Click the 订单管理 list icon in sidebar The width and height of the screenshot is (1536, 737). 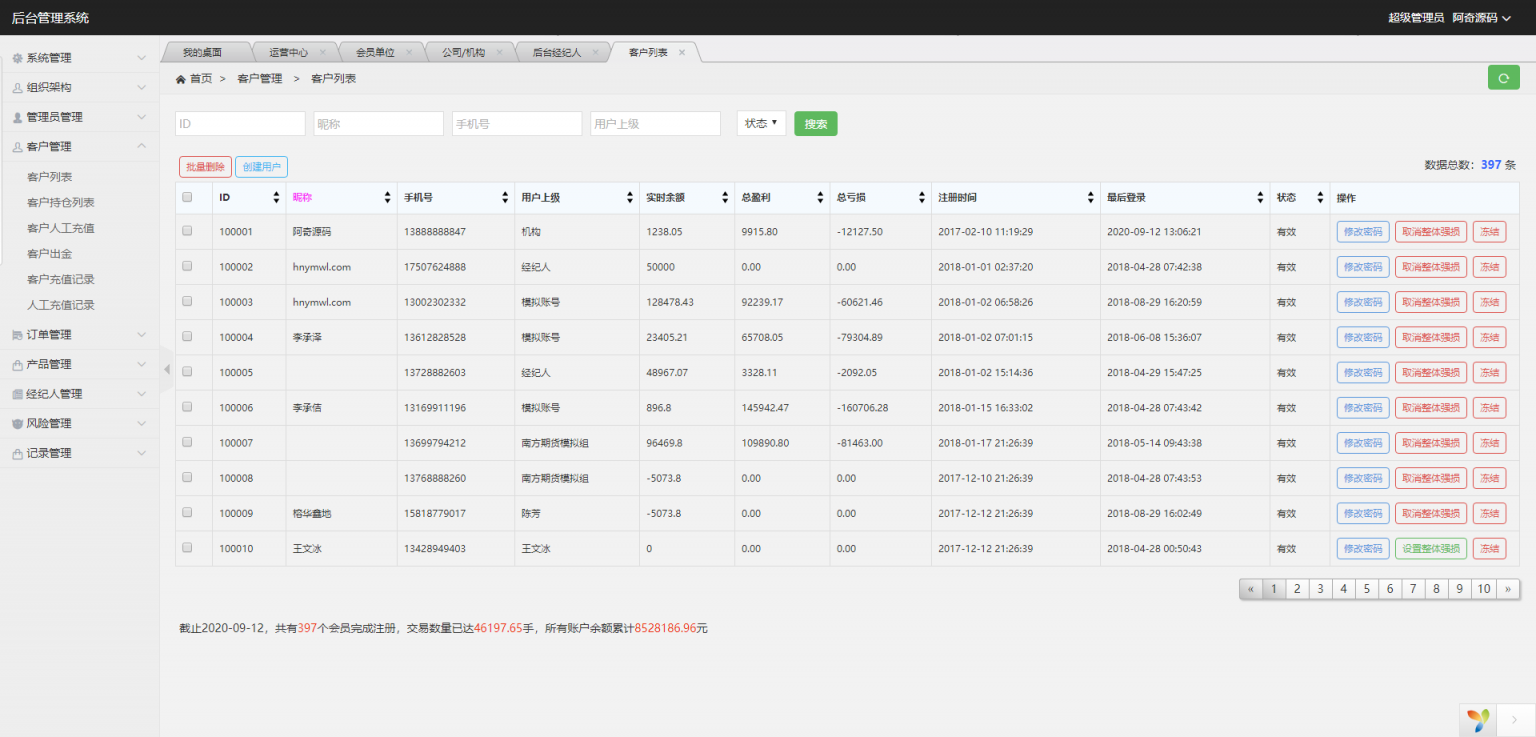[x=17, y=334]
